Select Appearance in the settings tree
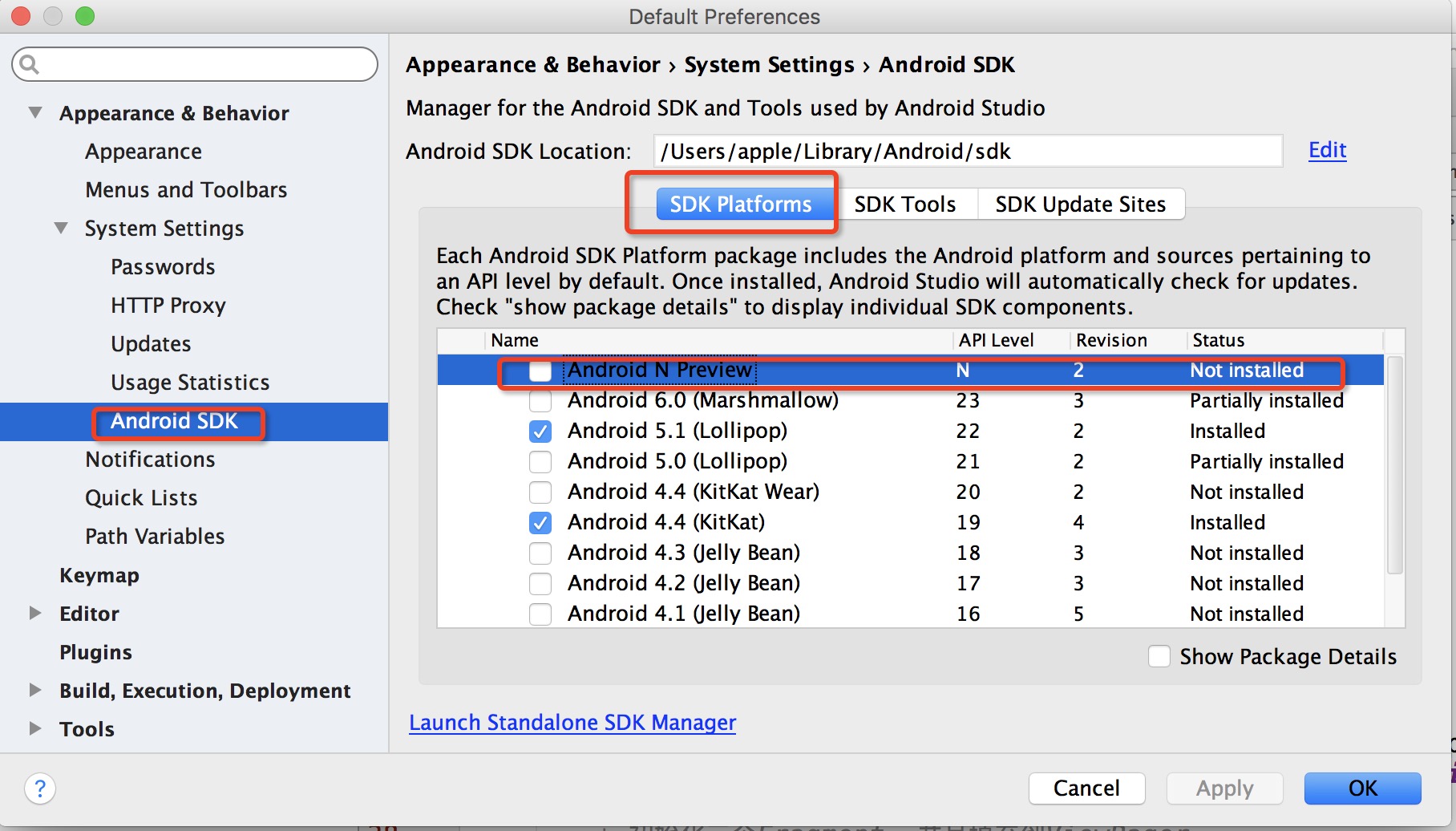This screenshot has width=1456, height=831. pos(144,152)
